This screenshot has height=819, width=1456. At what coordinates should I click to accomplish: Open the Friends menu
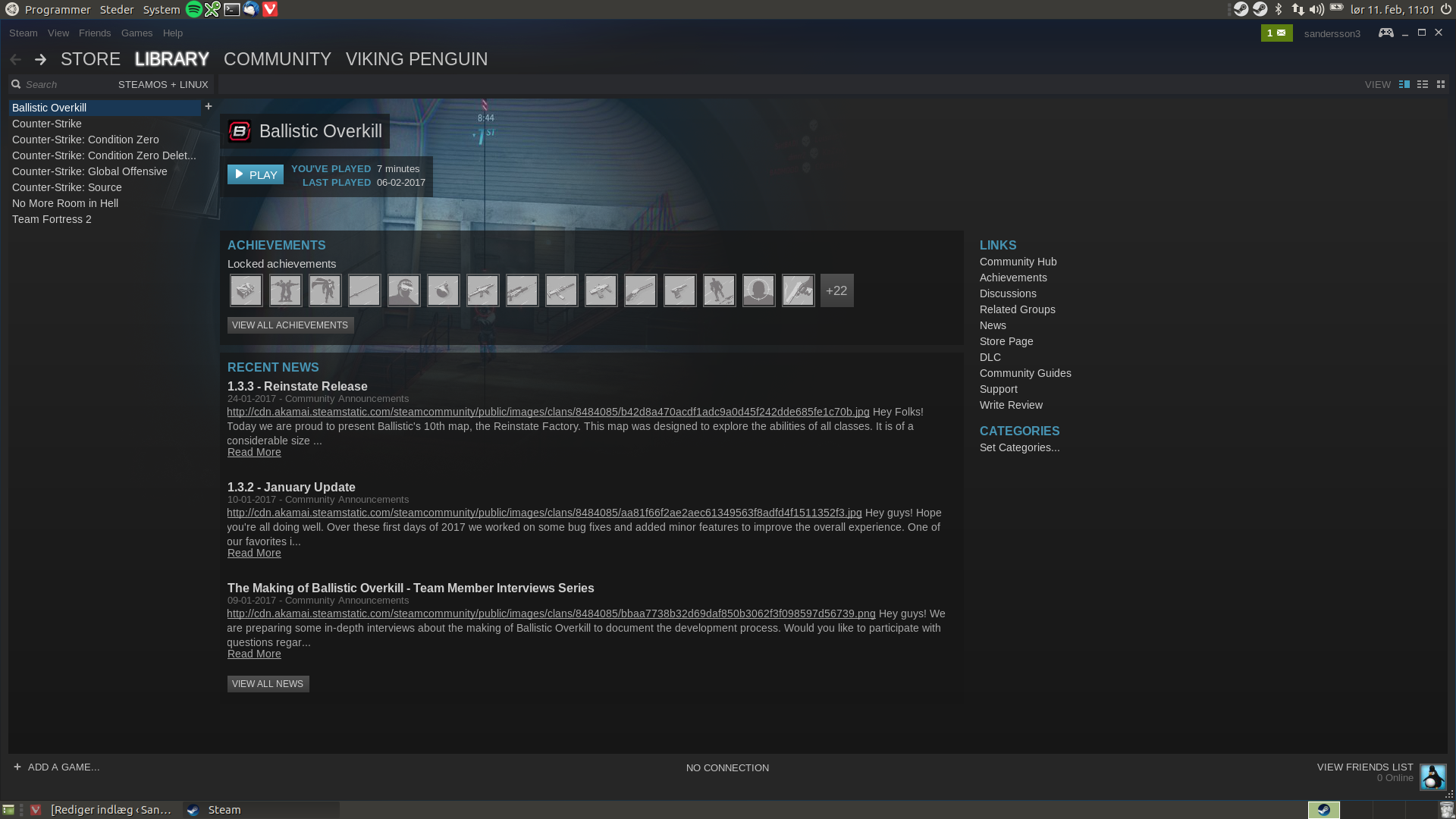[x=95, y=33]
